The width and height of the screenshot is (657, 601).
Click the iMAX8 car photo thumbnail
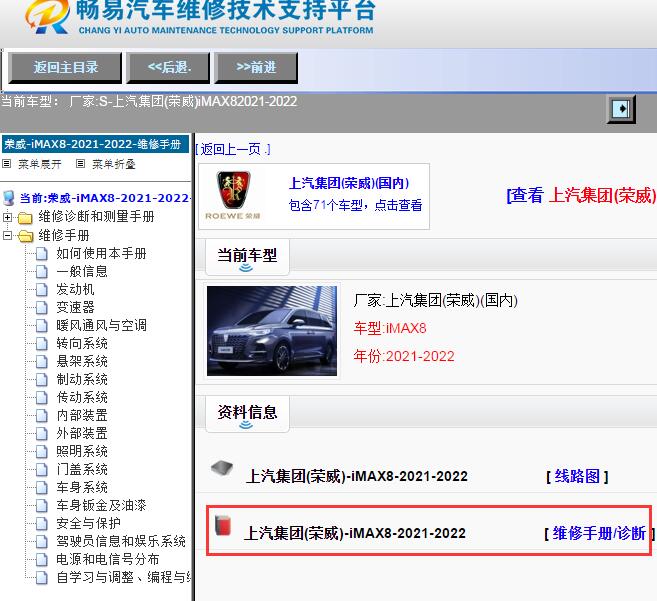tap(272, 331)
